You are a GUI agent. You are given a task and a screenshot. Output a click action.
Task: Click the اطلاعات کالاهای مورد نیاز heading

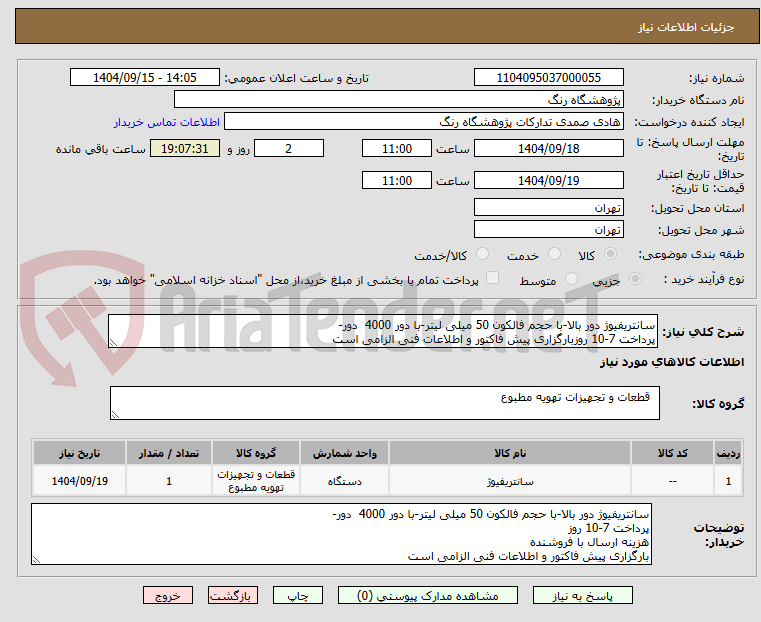tap(672, 362)
